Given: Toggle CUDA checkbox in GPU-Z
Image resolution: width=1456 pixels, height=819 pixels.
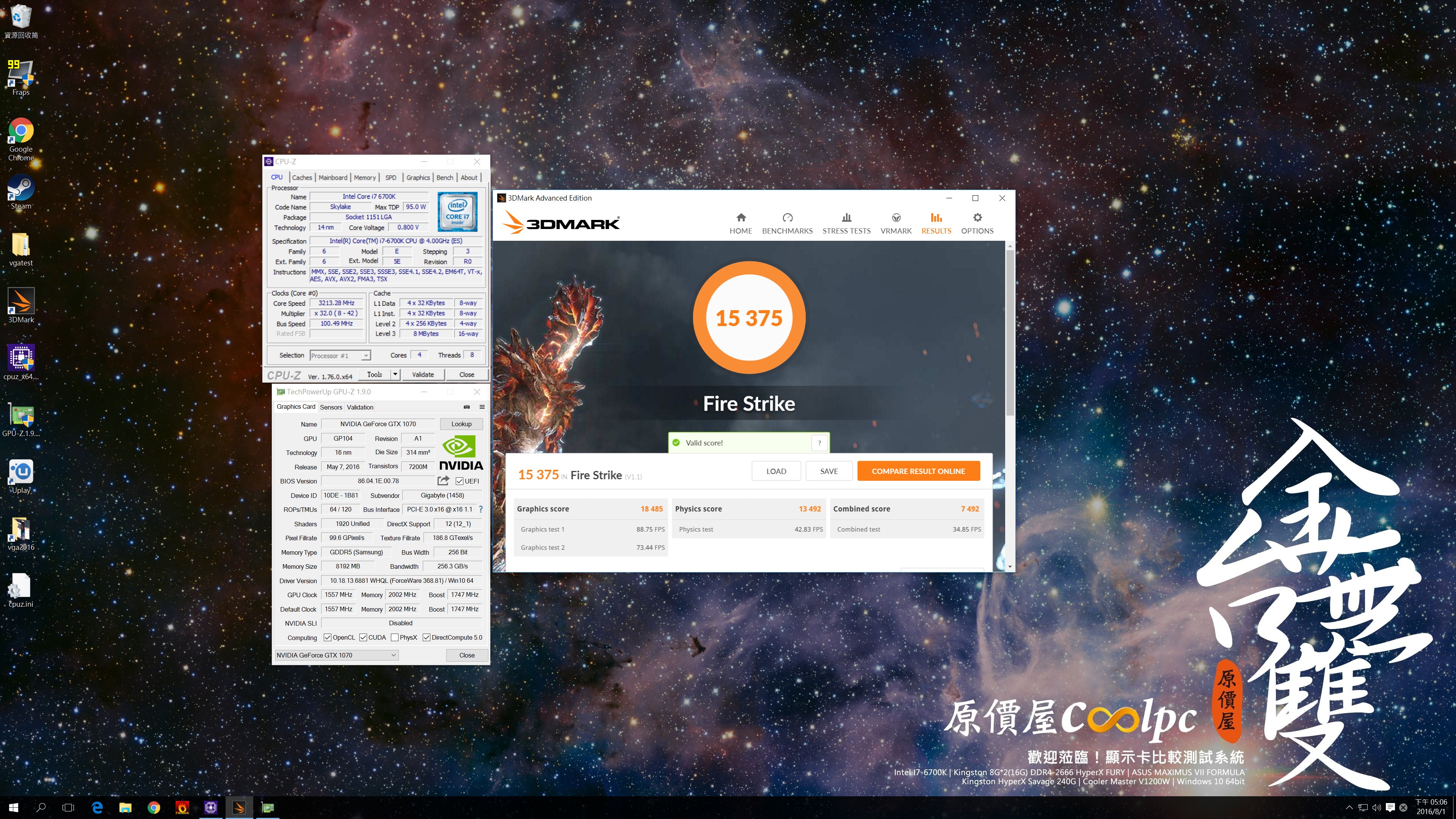Looking at the screenshot, I should [x=364, y=637].
